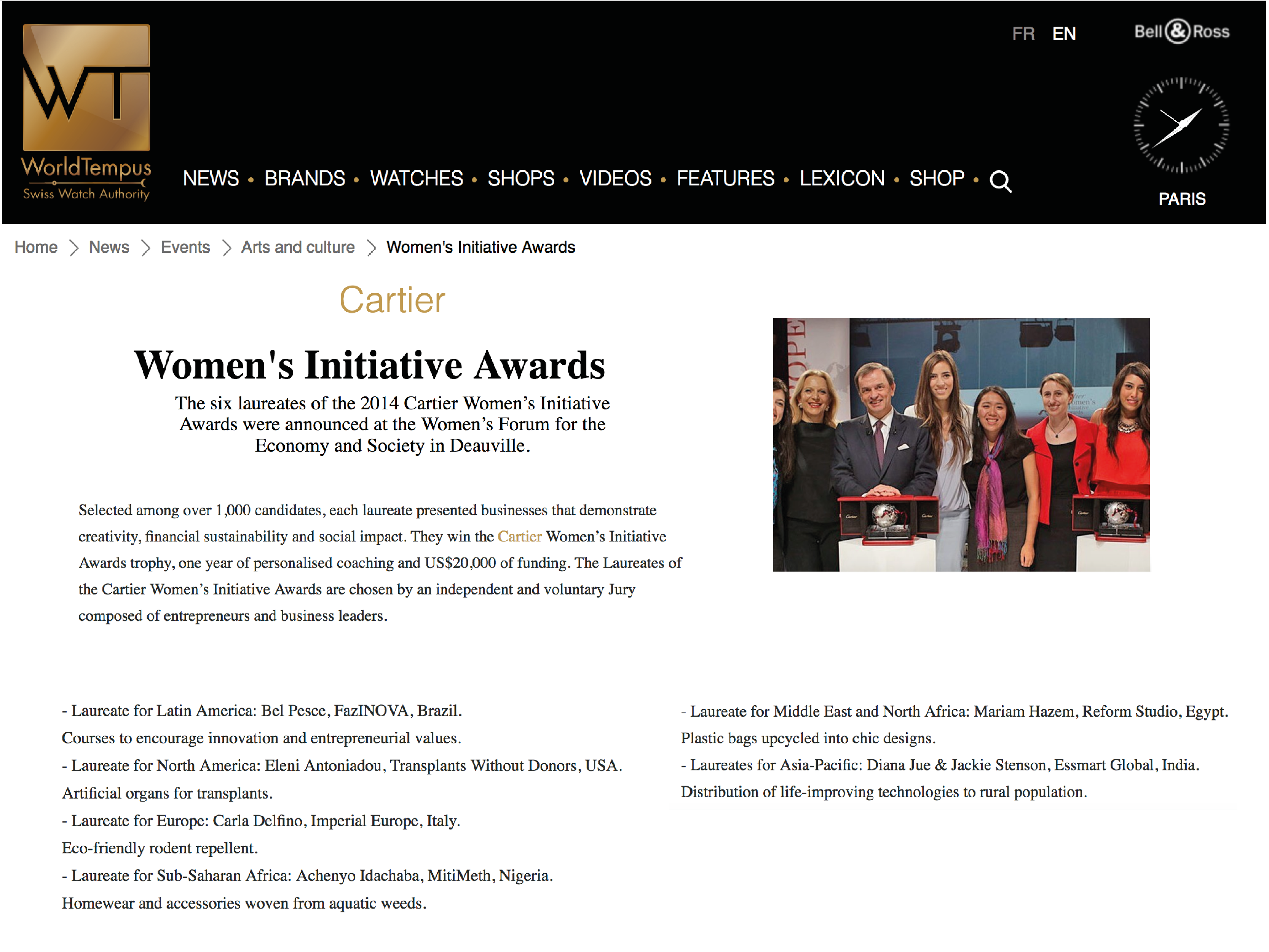Click the Bell & Ross sponsor logo
The image size is (1269, 952).
[1181, 32]
